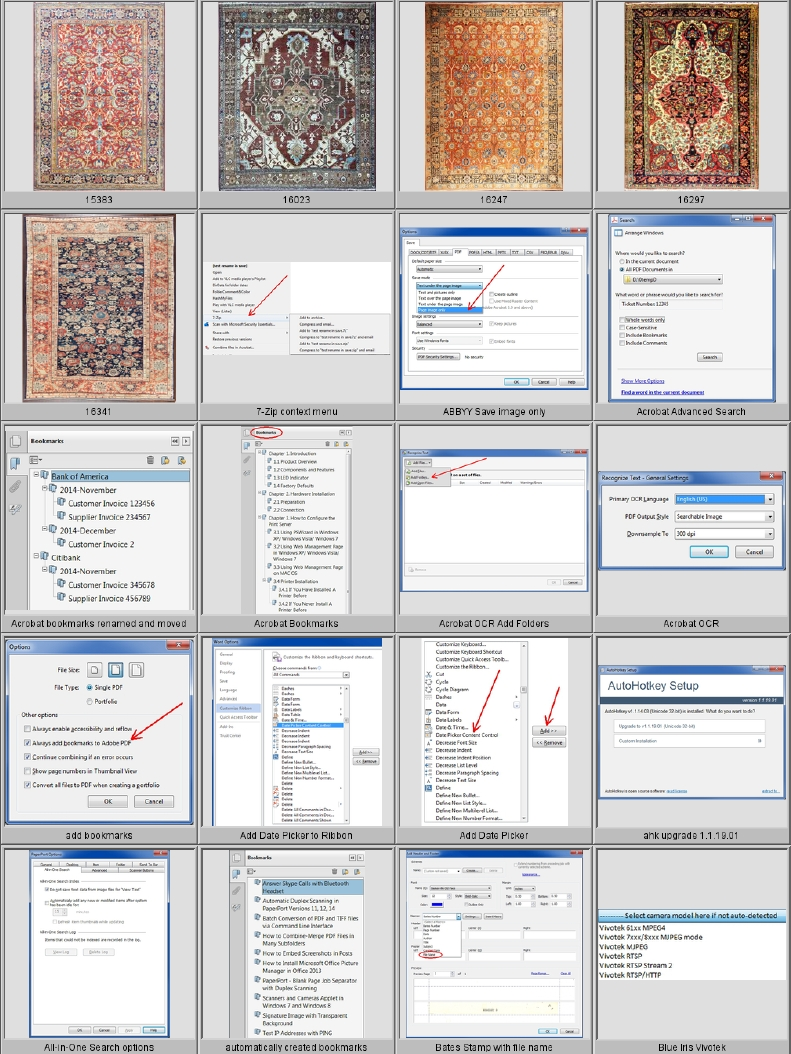
Task: Click Find a word in the current document link
Action: tap(662, 392)
